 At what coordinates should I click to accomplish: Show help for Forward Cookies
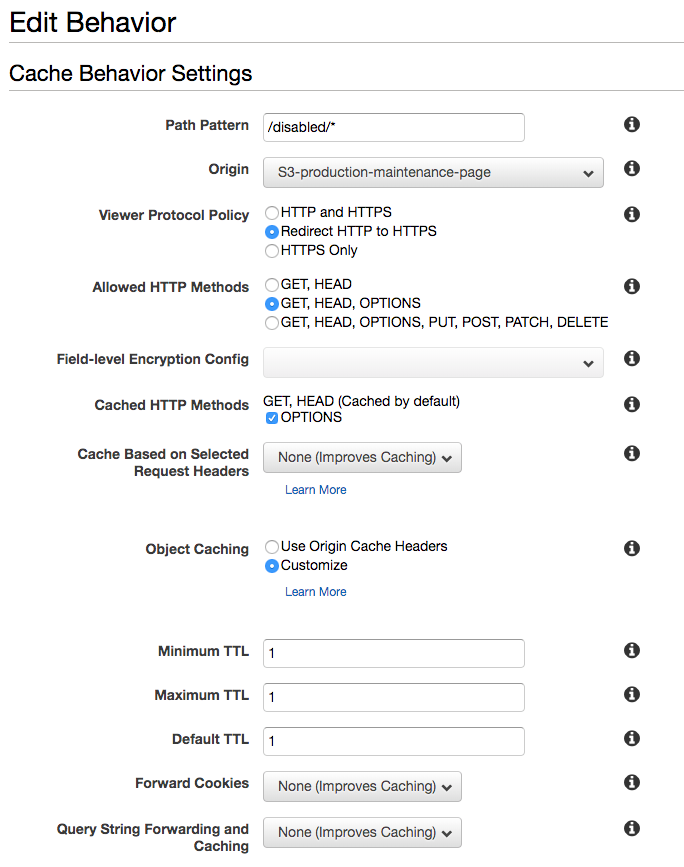(x=631, y=782)
